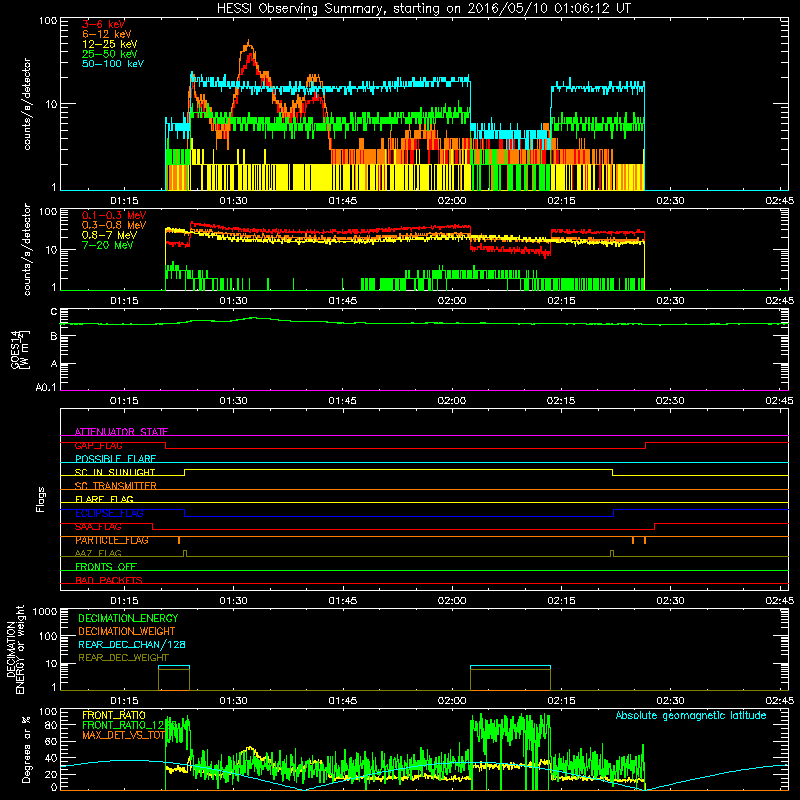
Task: Select the 0.3-0.8 MeV legend label
Action: 114,225
